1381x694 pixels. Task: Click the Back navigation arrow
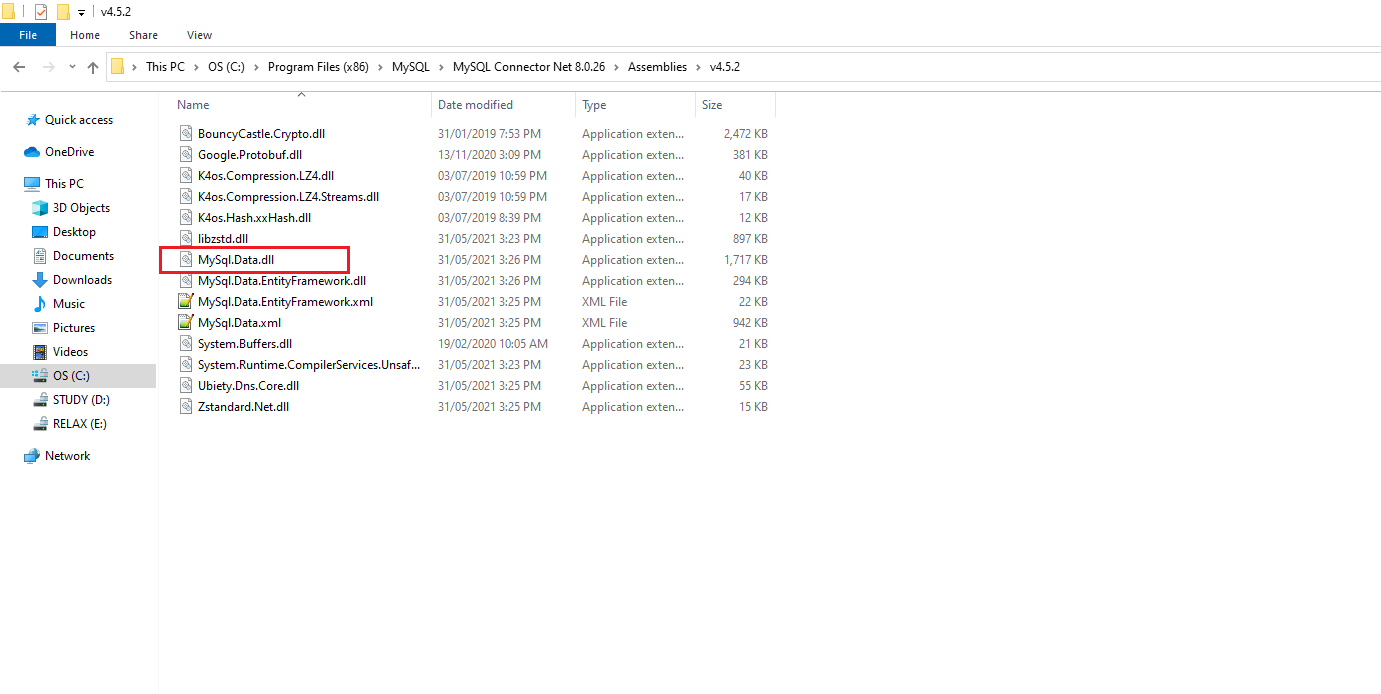19,67
